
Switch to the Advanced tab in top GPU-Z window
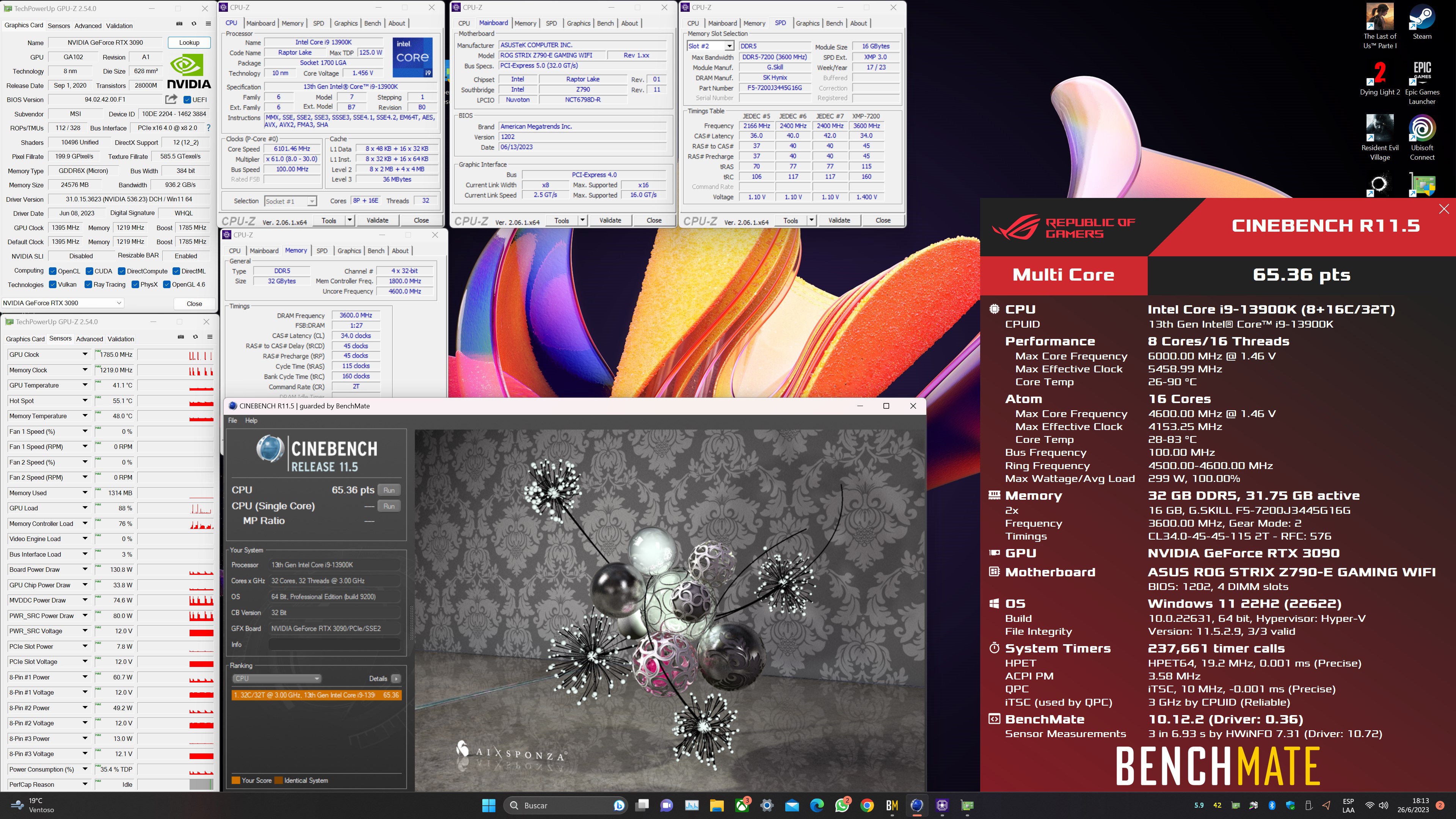88,26
